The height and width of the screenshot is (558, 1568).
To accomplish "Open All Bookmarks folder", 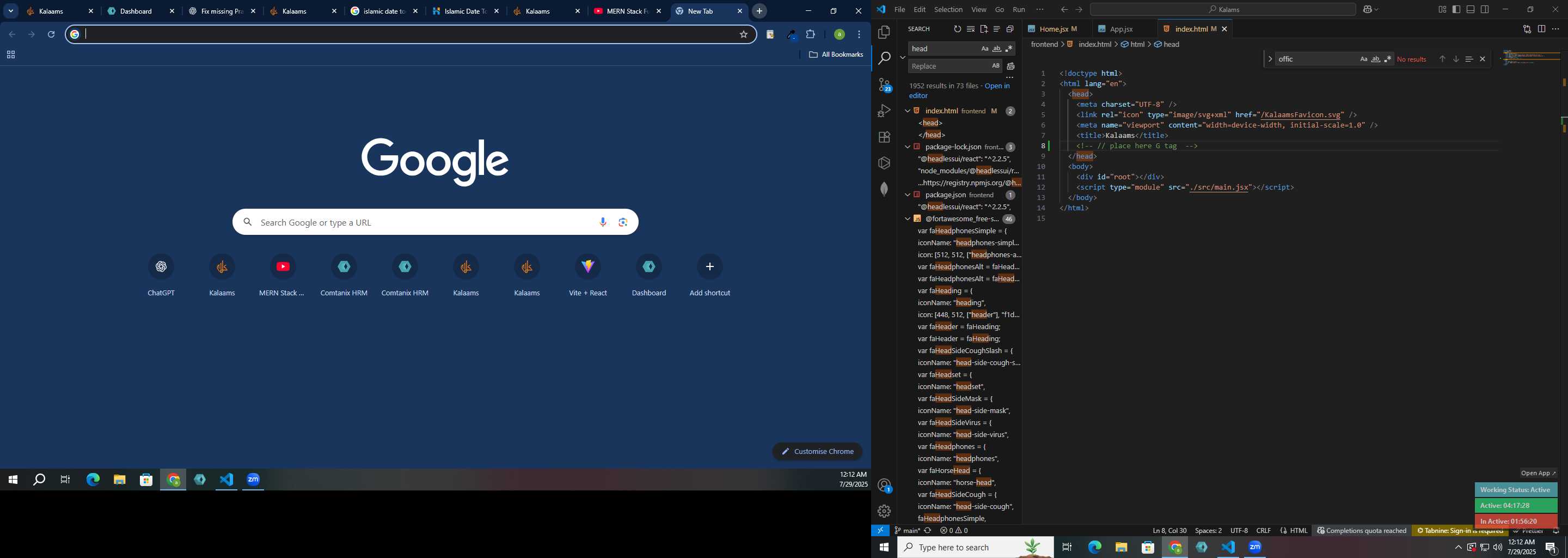I will point(836,55).
